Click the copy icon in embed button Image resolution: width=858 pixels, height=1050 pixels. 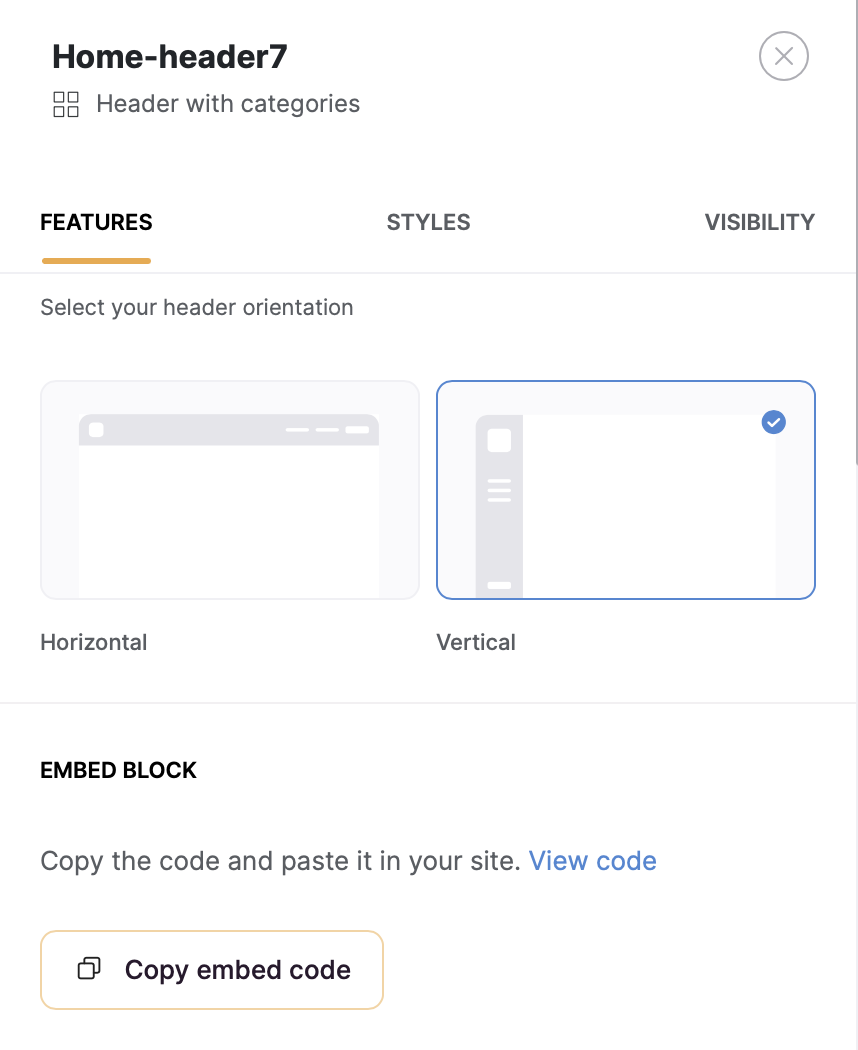(89, 968)
